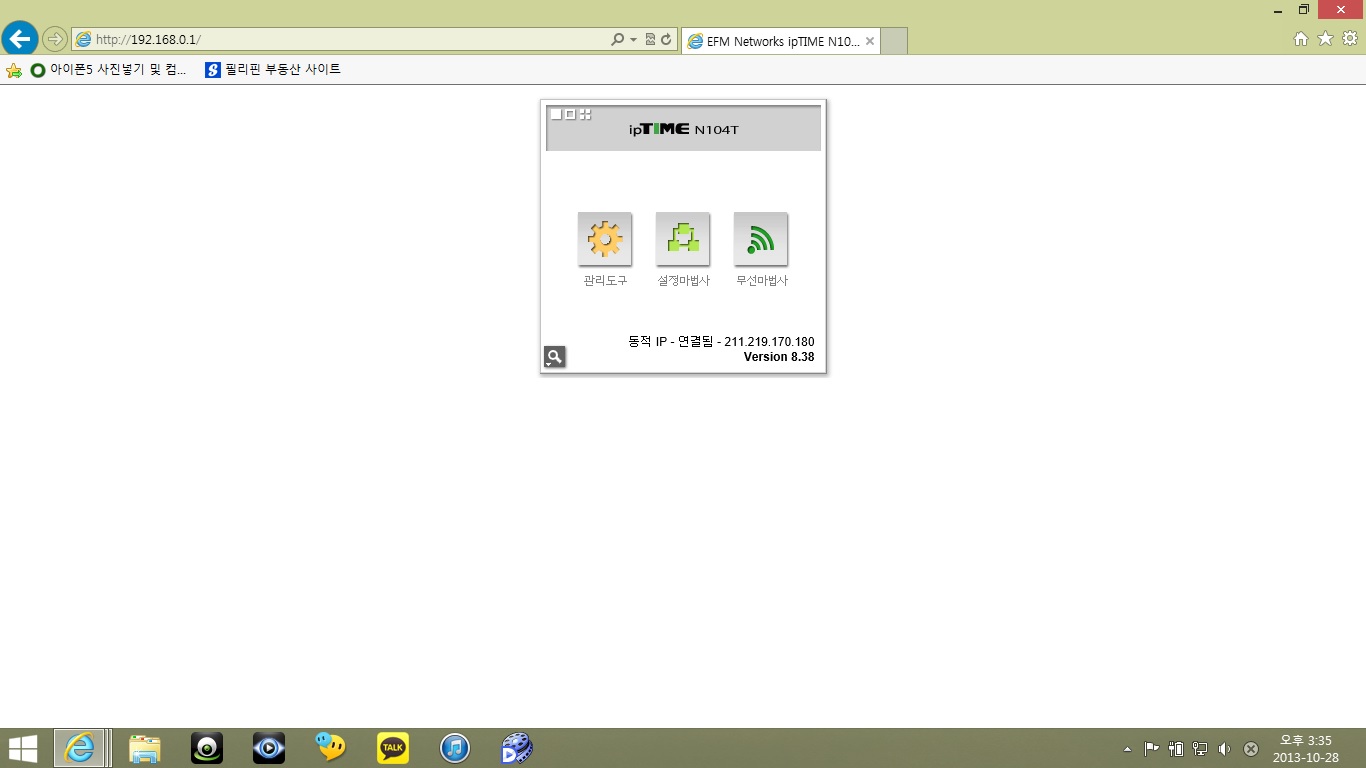Open the Internet Explorer tools gear menu
This screenshot has width=1366, height=768.
click(1350, 39)
